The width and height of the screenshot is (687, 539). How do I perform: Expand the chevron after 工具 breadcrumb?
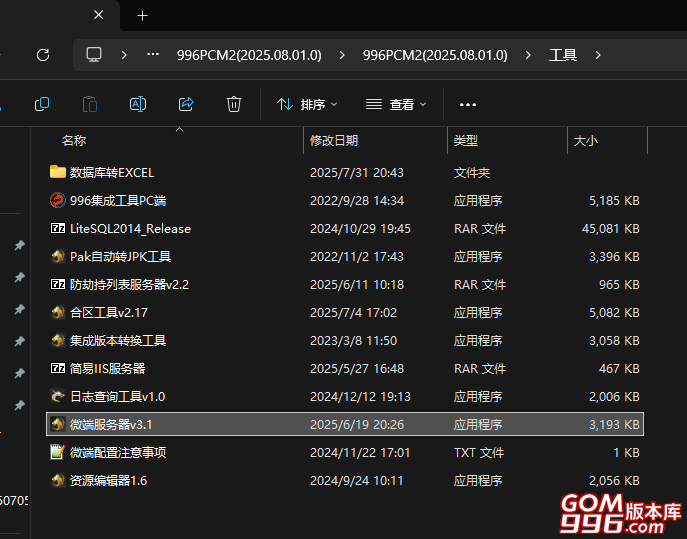pyautogui.click(x=598, y=55)
